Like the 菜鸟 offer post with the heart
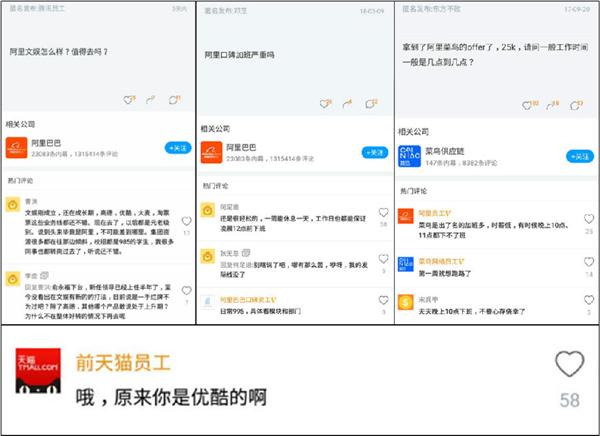This screenshot has width=600, height=436. [526, 103]
